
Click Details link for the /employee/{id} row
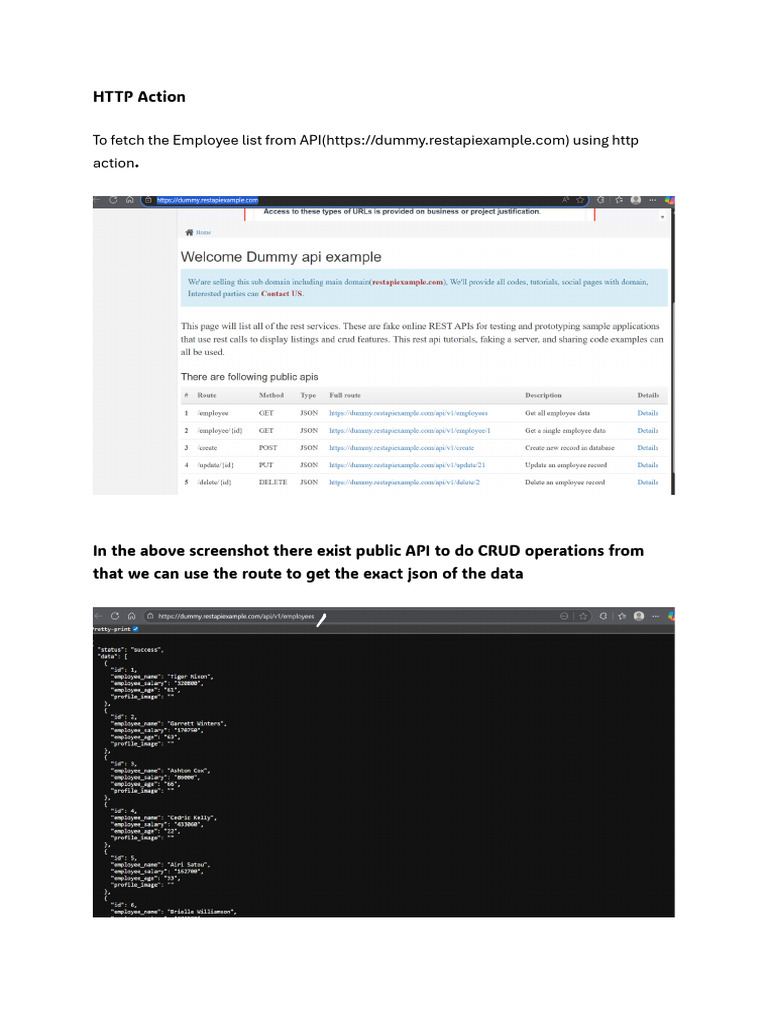[x=648, y=431]
